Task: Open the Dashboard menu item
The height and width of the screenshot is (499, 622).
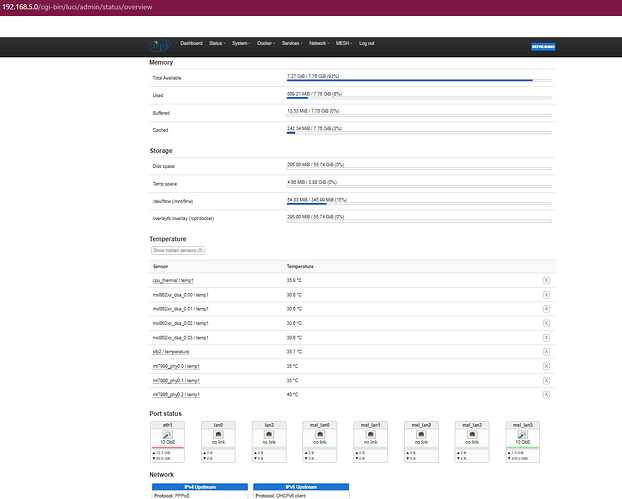Action: pyautogui.click(x=191, y=43)
